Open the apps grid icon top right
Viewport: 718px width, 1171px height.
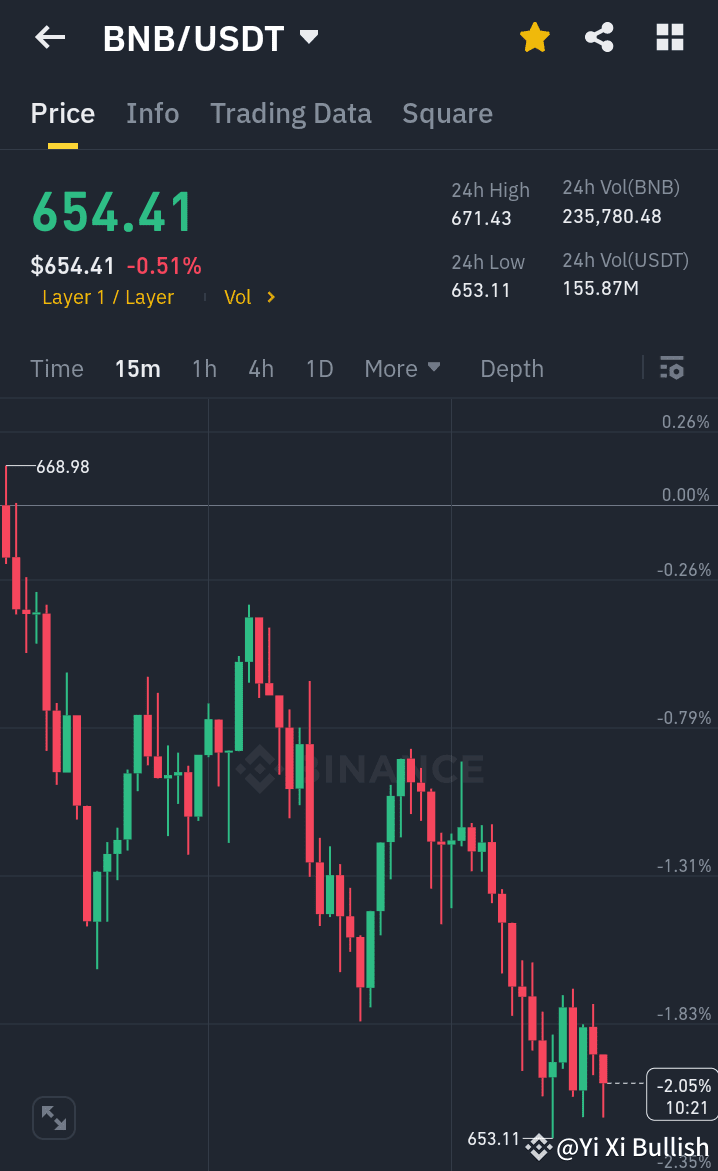[669, 36]
